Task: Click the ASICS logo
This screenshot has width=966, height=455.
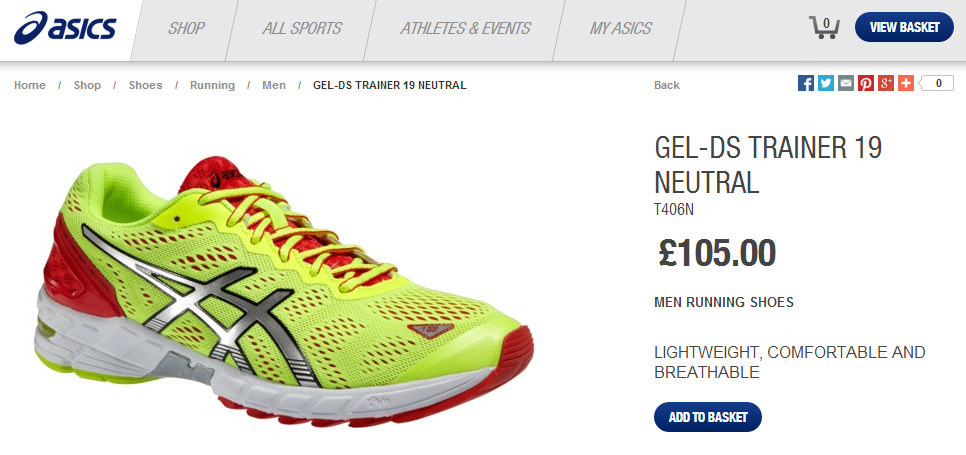Action: [x=65, y=28]
